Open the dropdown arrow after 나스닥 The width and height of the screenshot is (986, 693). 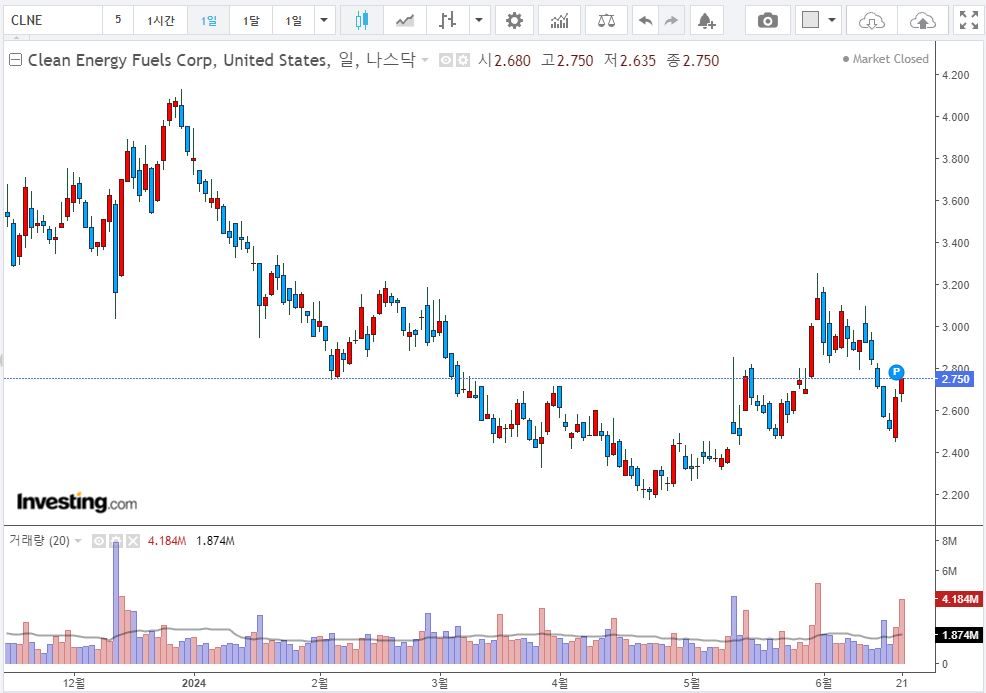click(424, 60)
